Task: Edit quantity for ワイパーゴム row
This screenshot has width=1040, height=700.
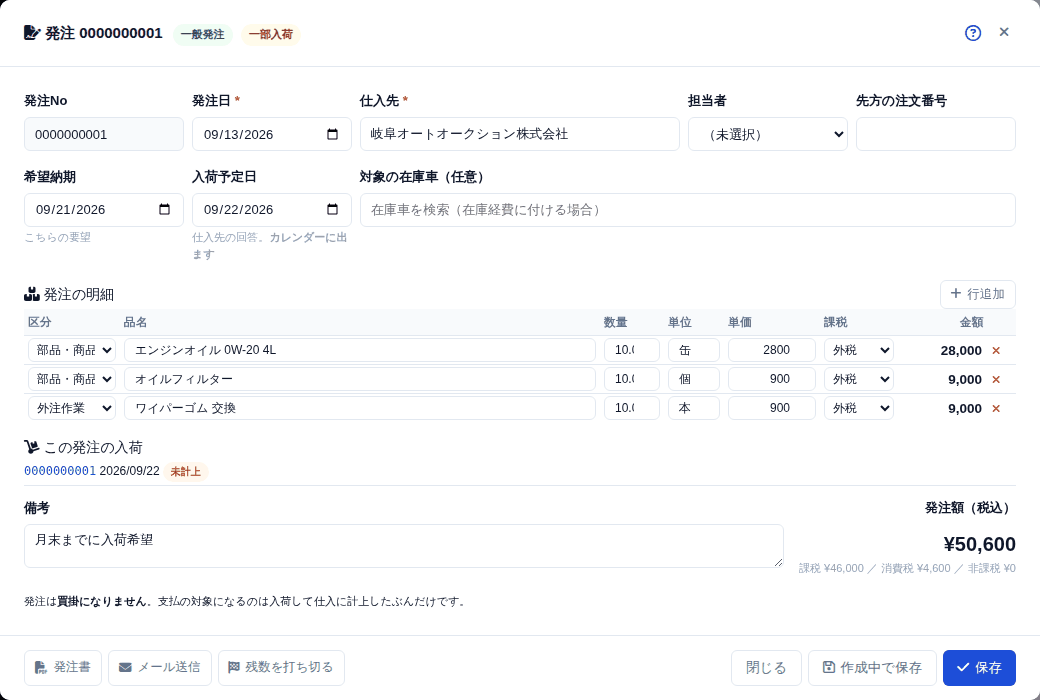Action: tap(631, 408)
